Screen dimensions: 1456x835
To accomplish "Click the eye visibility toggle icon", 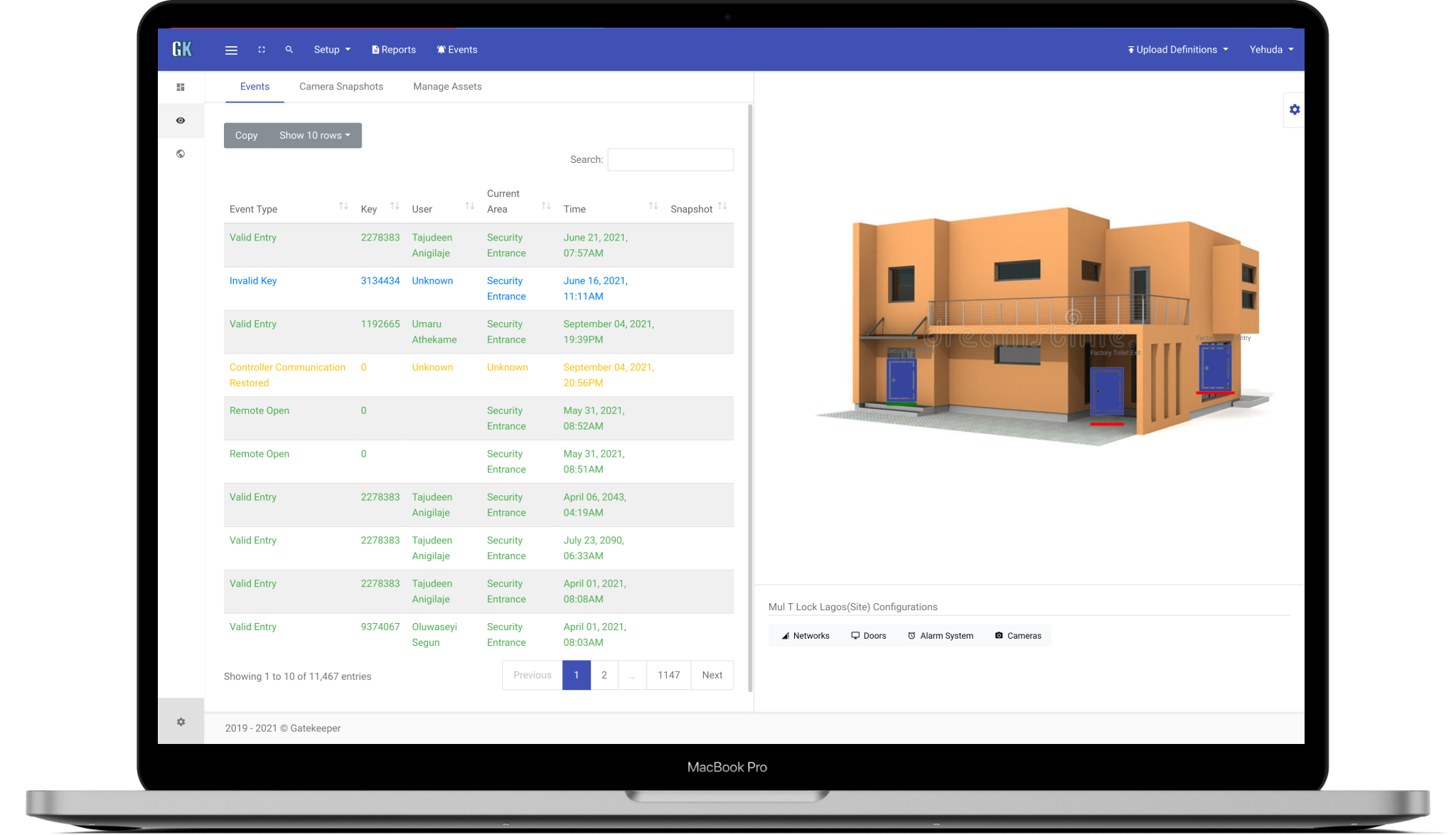I will pyautogui.click(x=180, y=121).
